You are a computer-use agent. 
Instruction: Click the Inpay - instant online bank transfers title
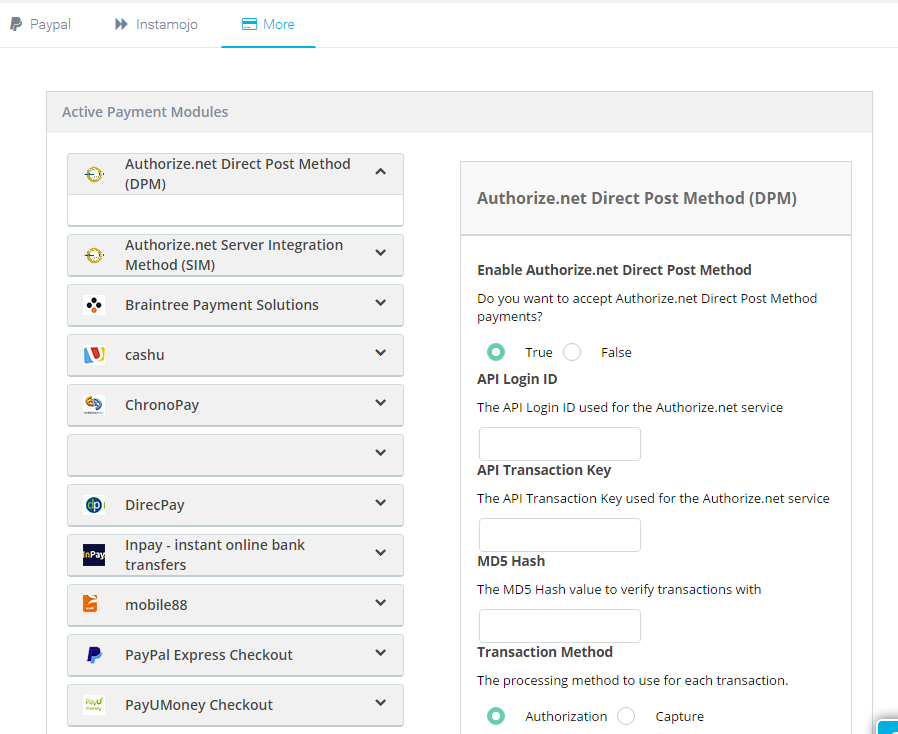(215, 555)
